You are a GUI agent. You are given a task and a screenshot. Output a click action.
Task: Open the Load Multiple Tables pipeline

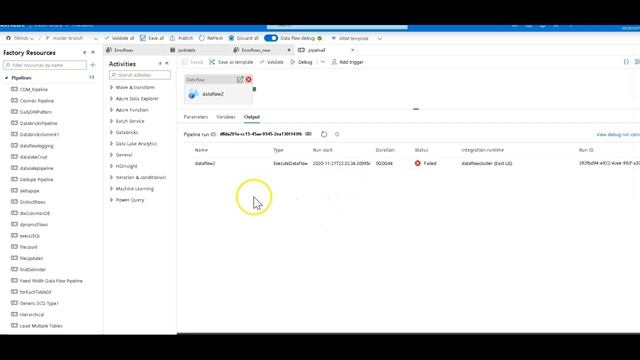(41, 326)
